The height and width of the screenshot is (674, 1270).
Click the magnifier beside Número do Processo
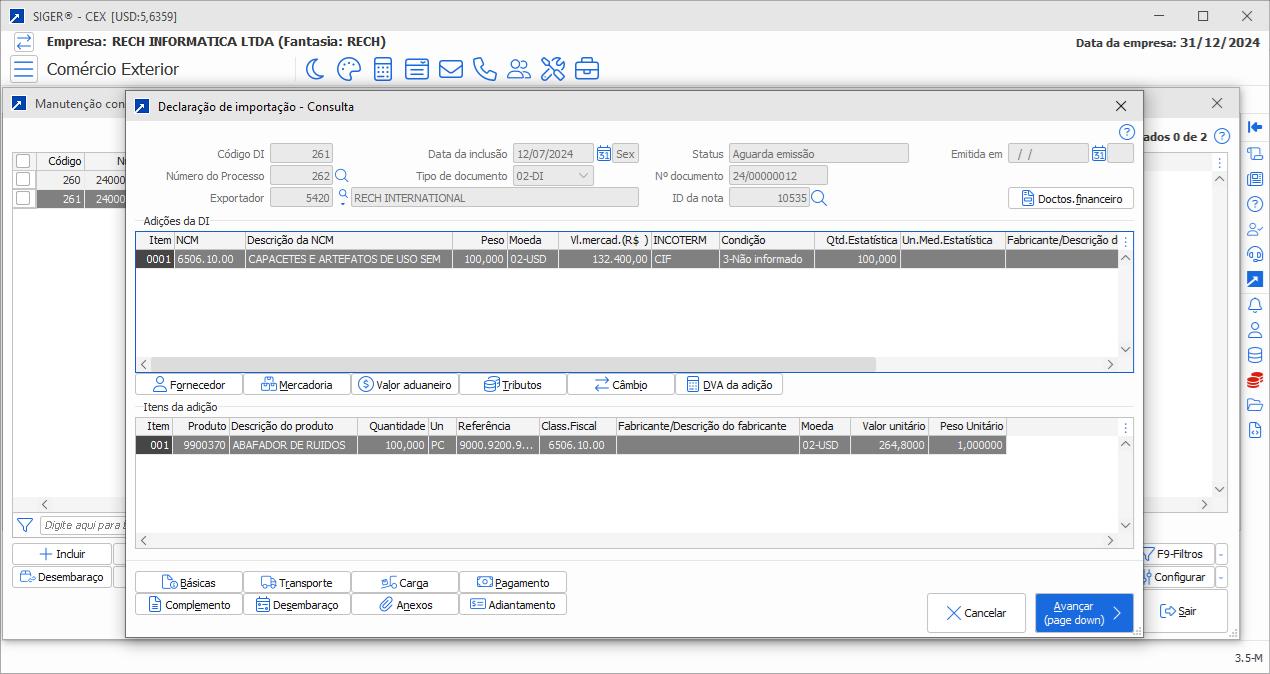click(x=342, y=176)
